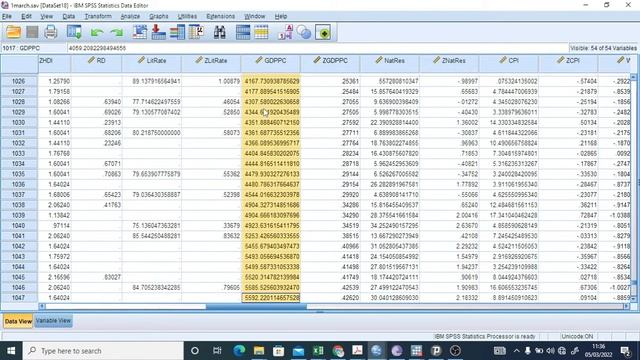
Task: Redo the action with green arrow
Action: [116, 33]
